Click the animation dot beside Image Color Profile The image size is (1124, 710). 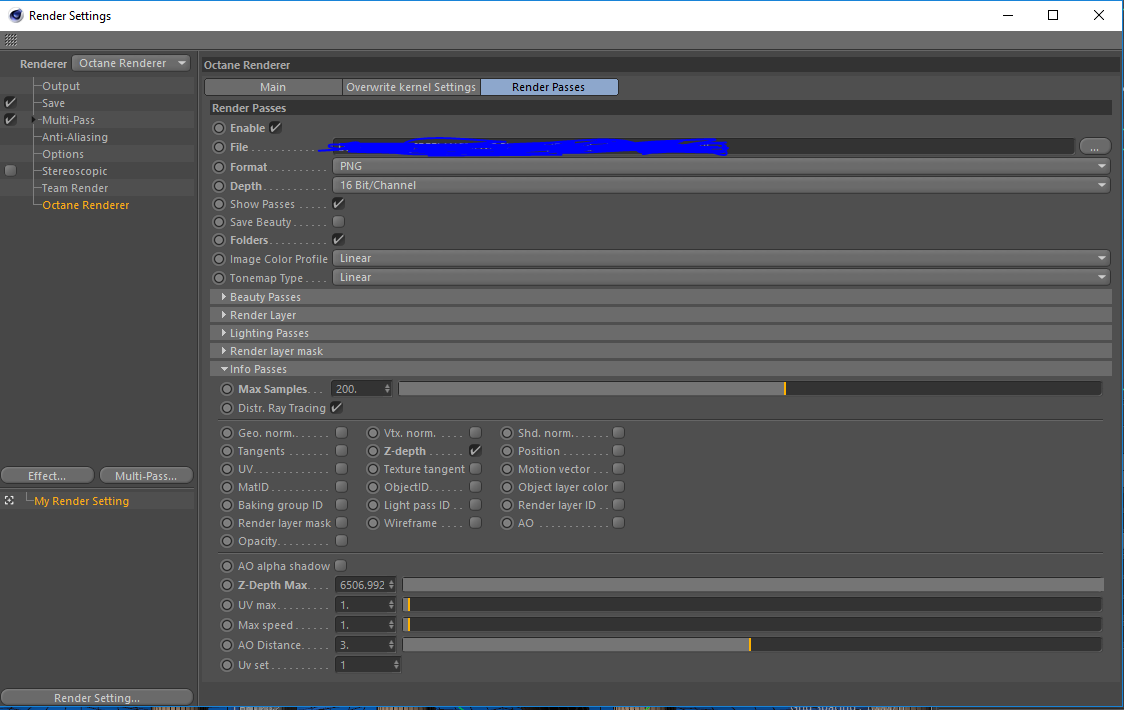pos(219,259)
